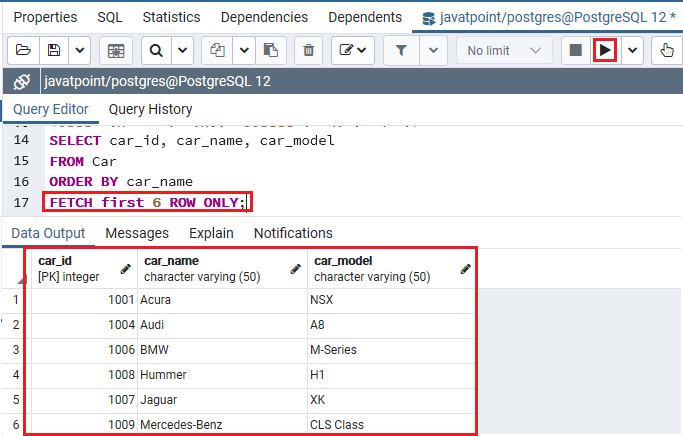Open the Messages tab
Viewport: 683px width, 436px height.
(137, 233)
